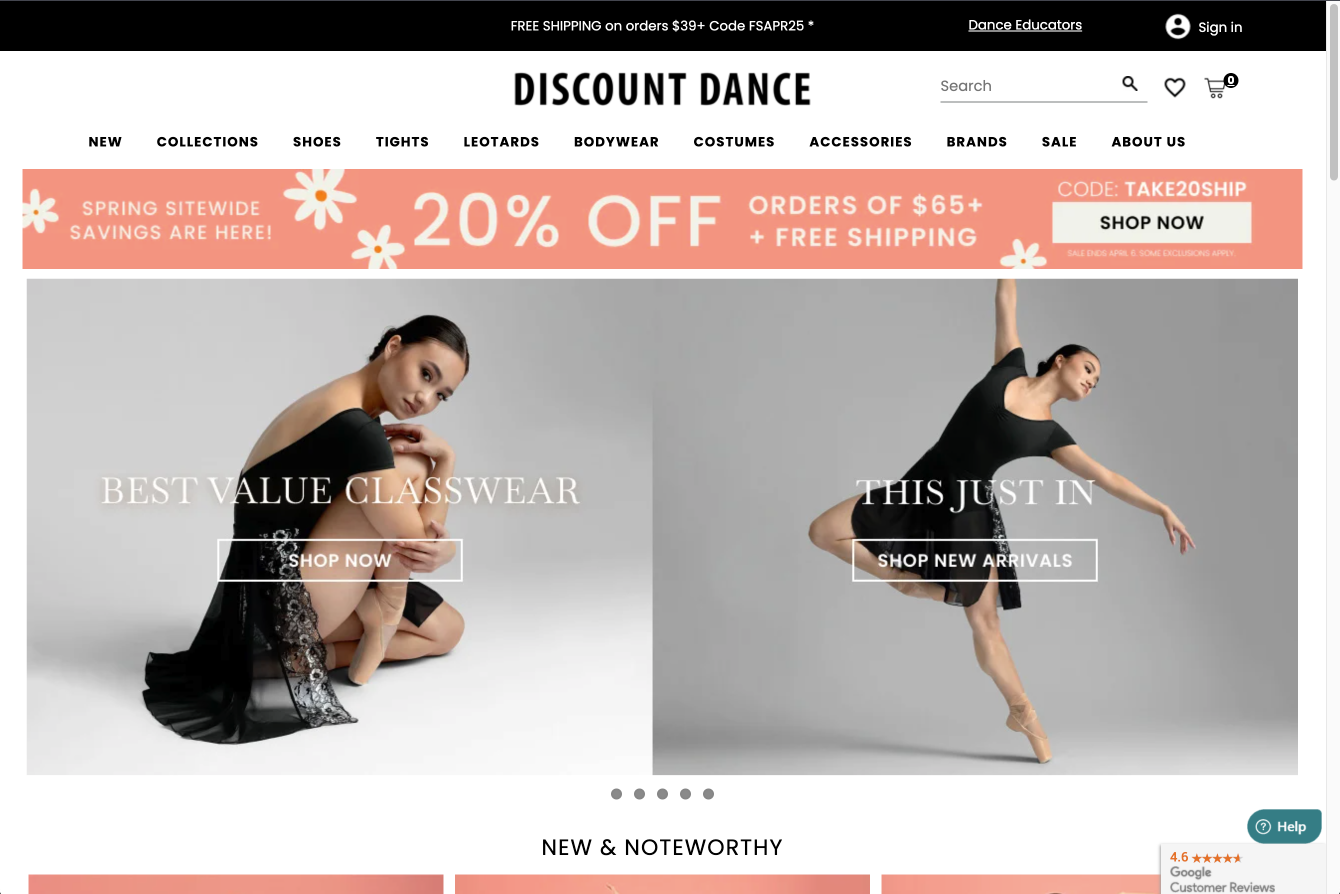This screenshot has height=894, width=1340.
Task: Click Shop Now on classwear banner
Action: pos(340,560)
